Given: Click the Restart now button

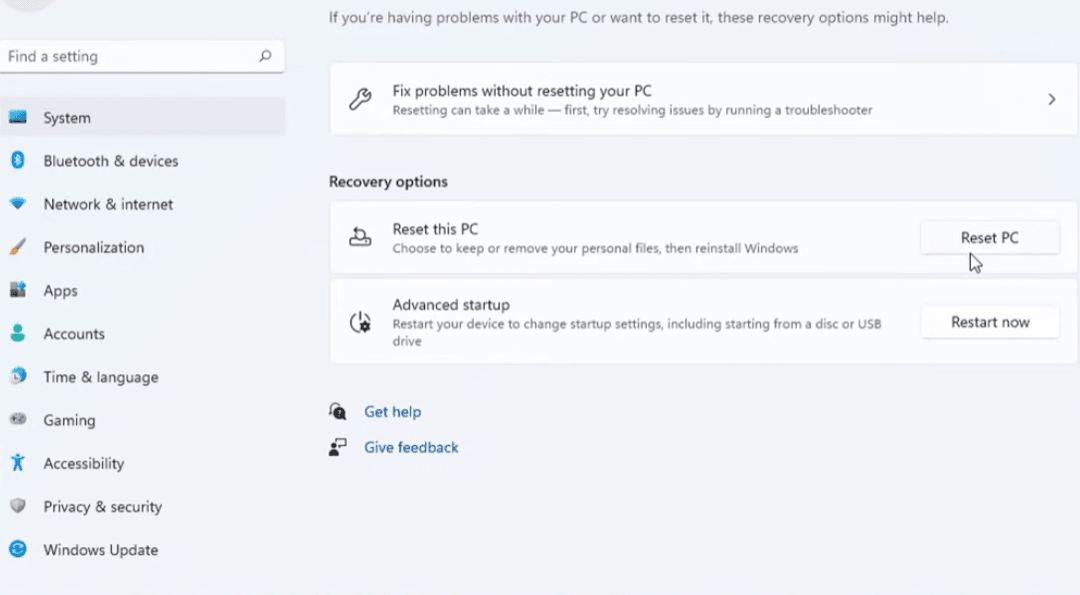Looking at the screenshot, I should [990, 322].
